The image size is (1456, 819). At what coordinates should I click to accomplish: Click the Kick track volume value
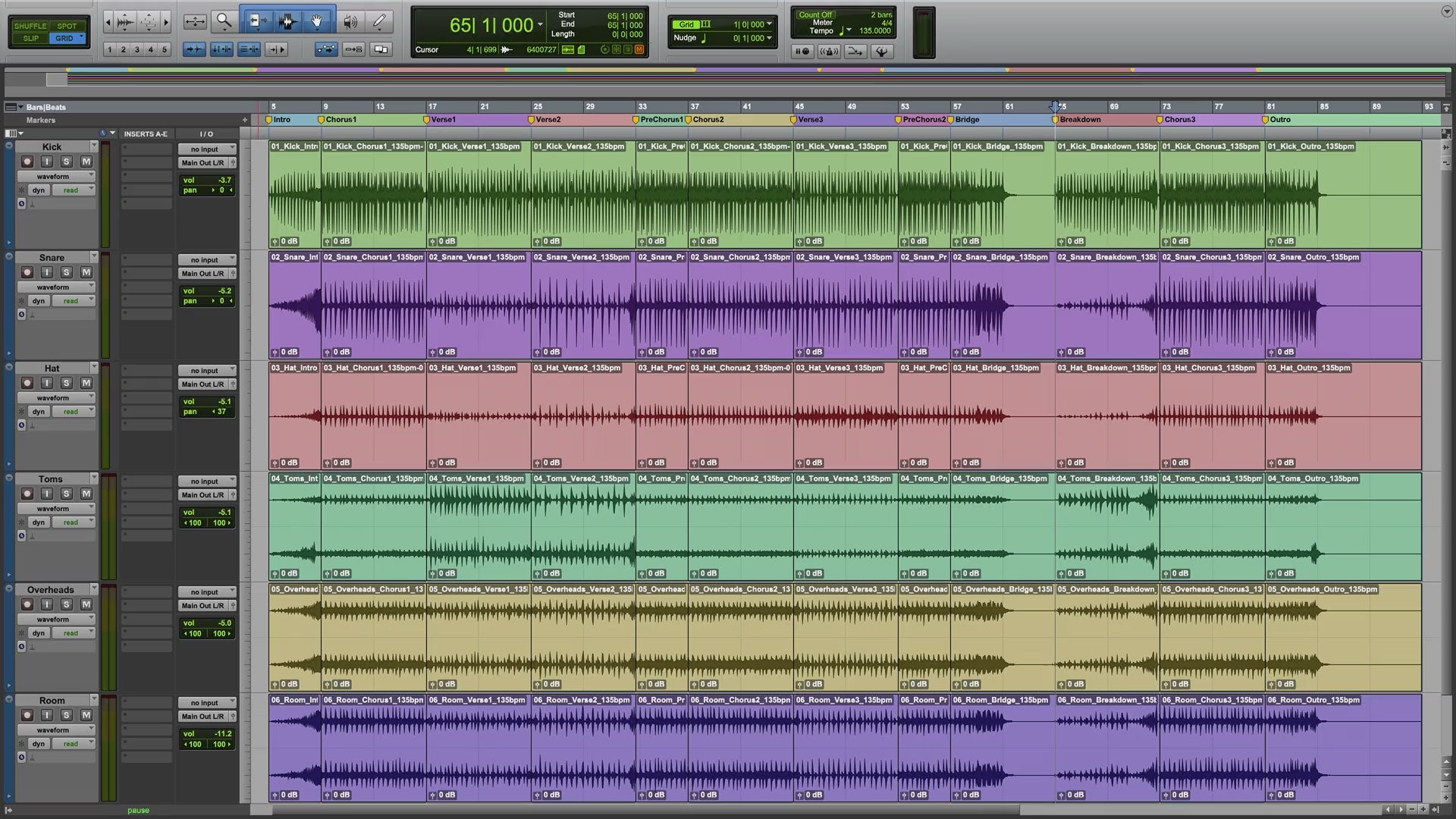tap(224, 180)
